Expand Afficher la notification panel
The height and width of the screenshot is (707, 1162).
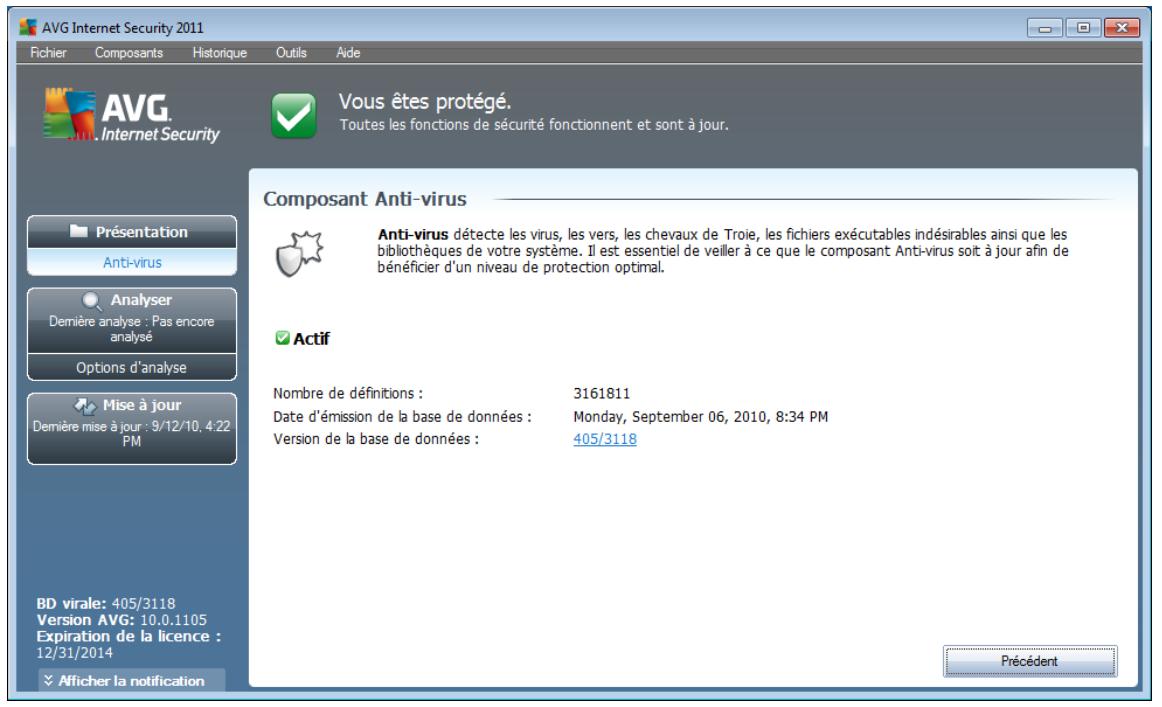[132, 680]
